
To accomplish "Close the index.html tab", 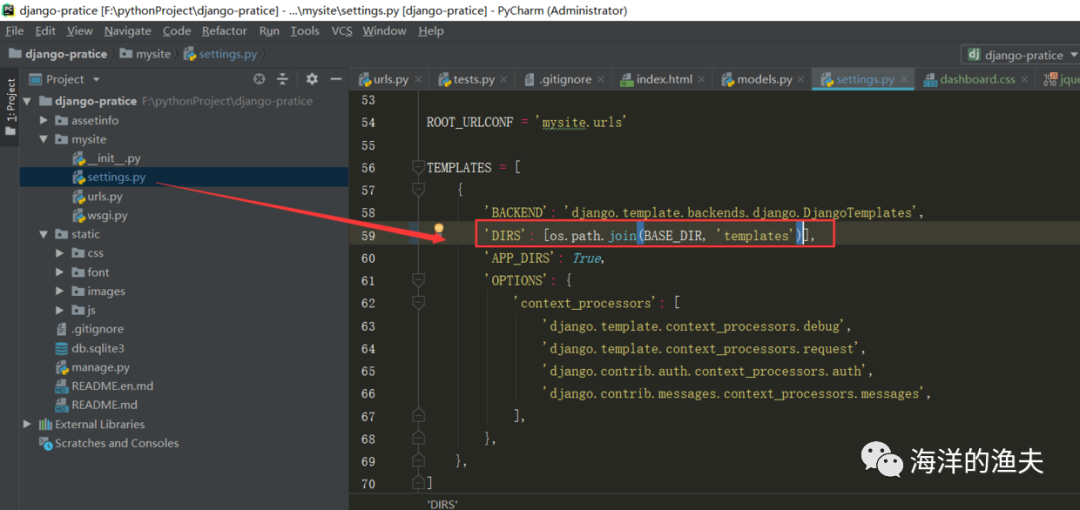I will click(x=702, y=80).
